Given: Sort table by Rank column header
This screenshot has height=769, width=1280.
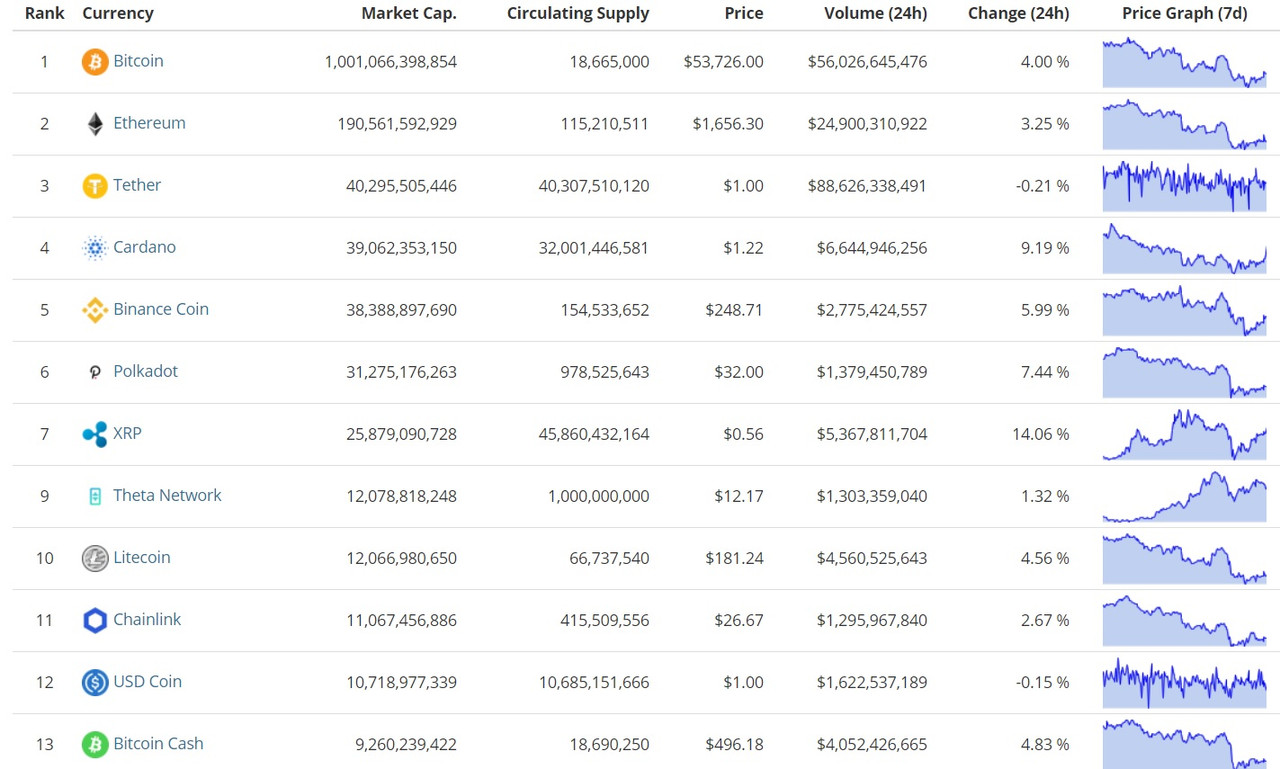Looking at the screenshot, I should (x=45, y=14).
